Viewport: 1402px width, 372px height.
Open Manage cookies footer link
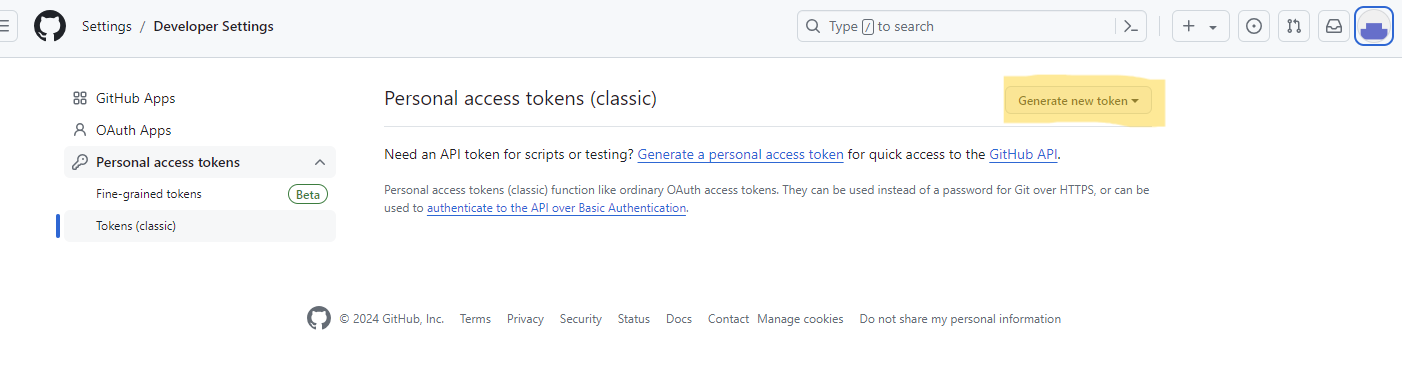tap(800, 319)
